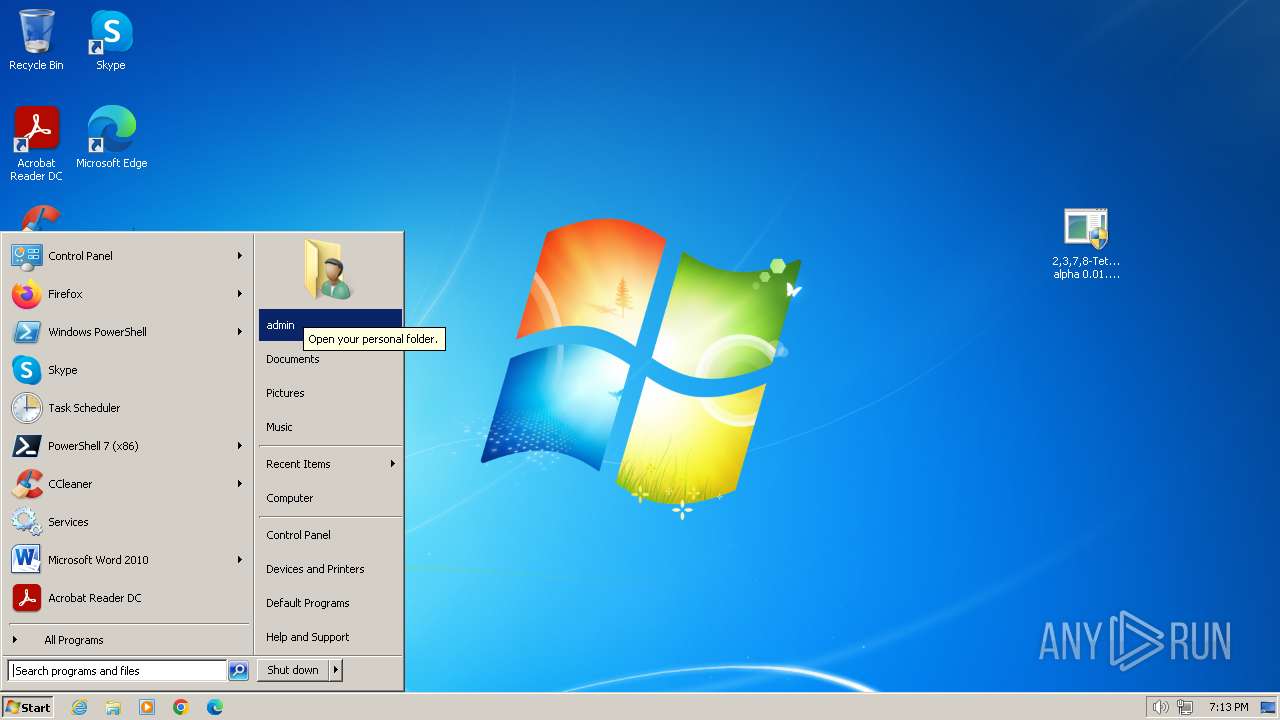Select Recent Items entry text
The image size is (1280, 720).
(x=298, y=464)
